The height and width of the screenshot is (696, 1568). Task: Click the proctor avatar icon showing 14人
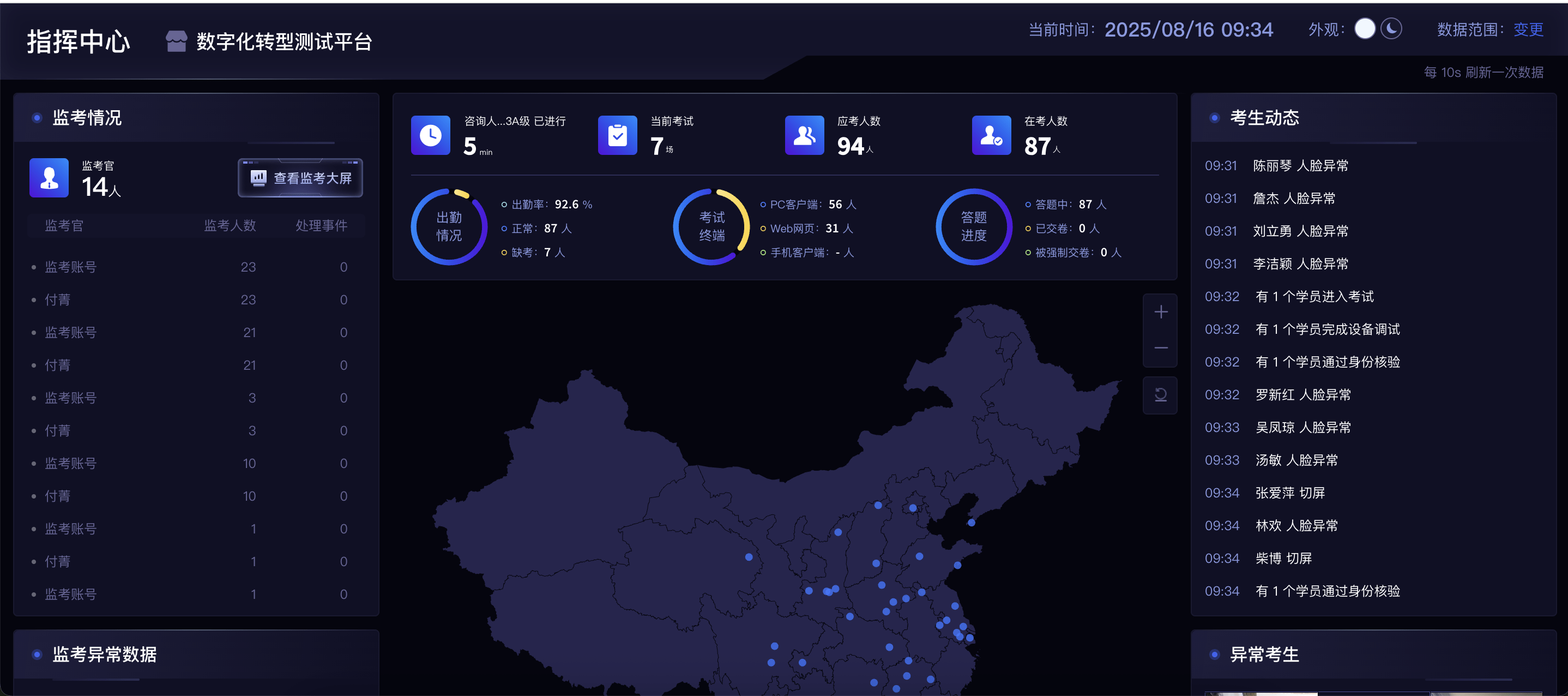coord(49,178)
